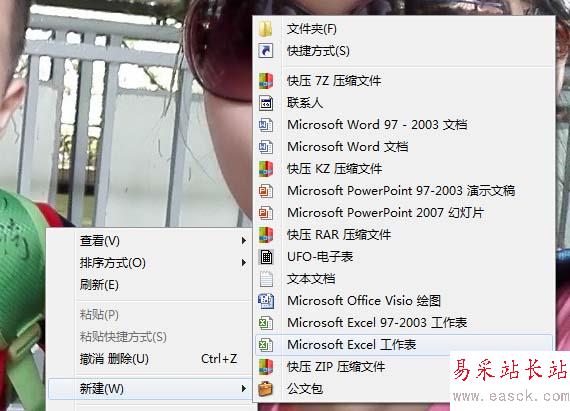Expand the 查看(V) submenu arrow

(x=244, y=241)
